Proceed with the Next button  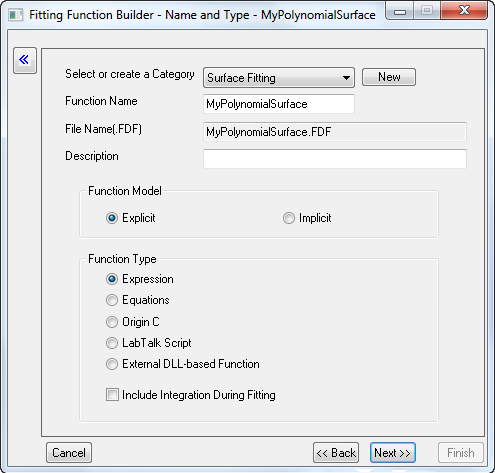coord(393,453)
